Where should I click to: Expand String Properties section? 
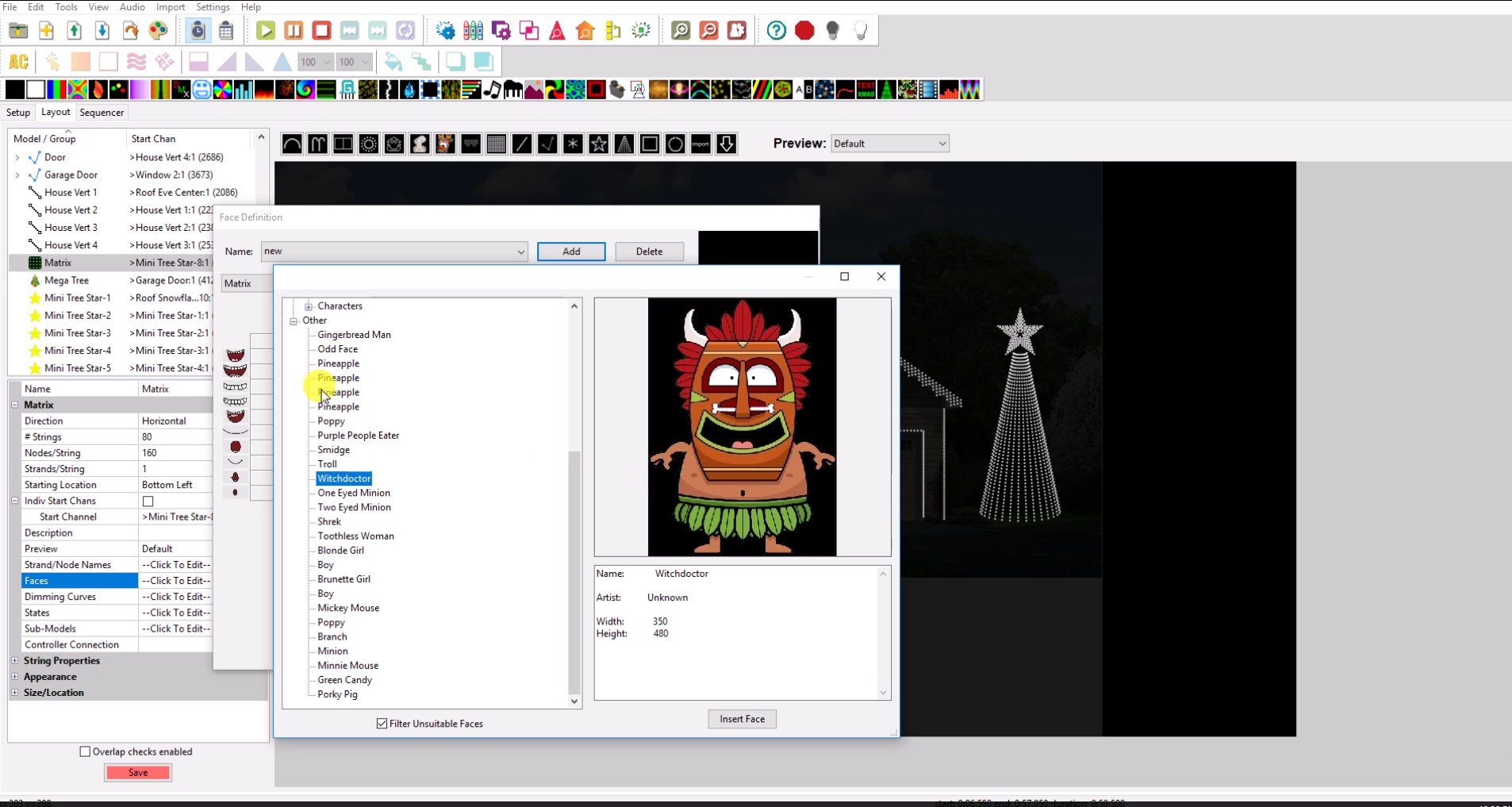[x=15, y=660]
